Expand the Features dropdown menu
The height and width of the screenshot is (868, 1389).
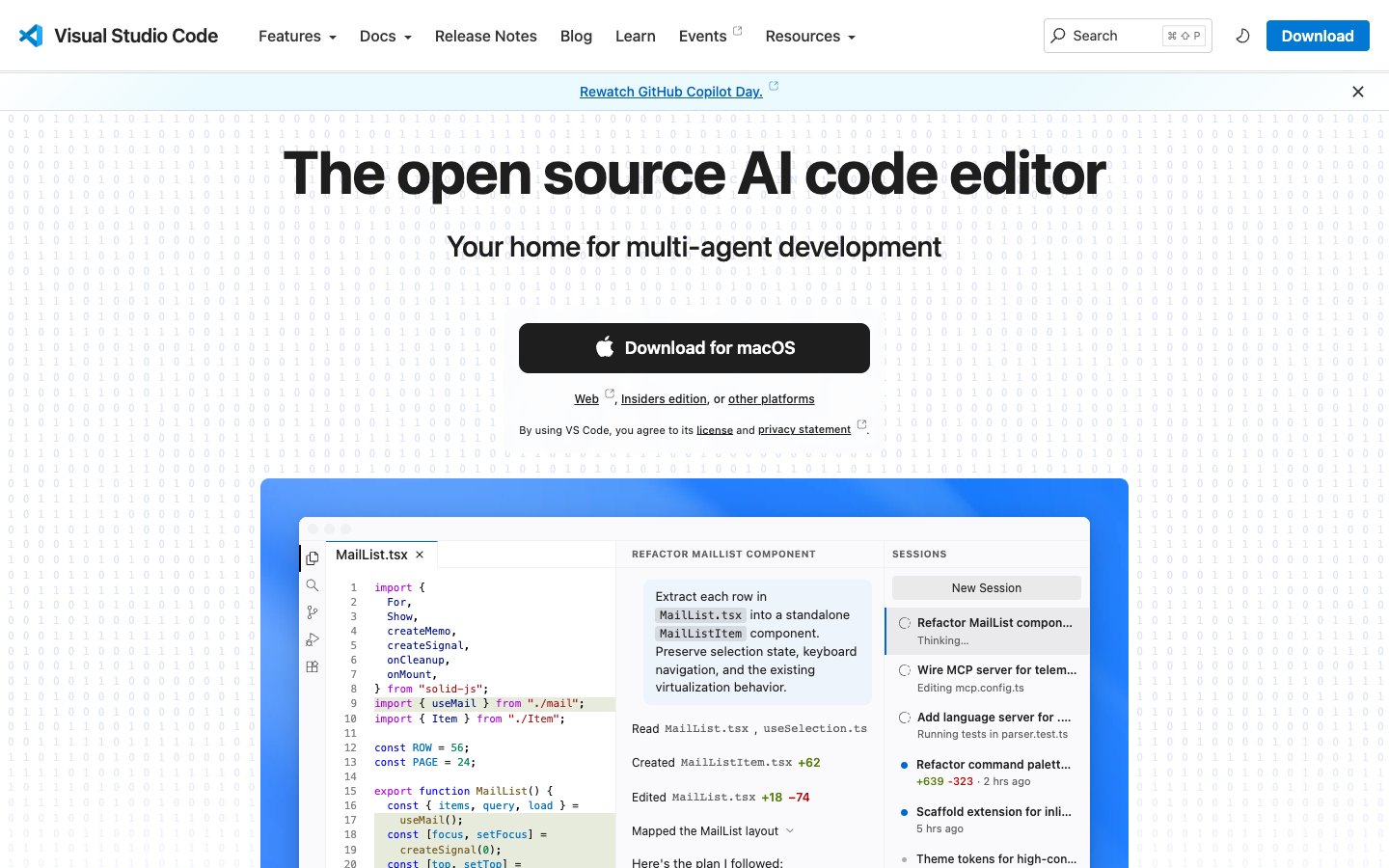[x=297, y=36]
